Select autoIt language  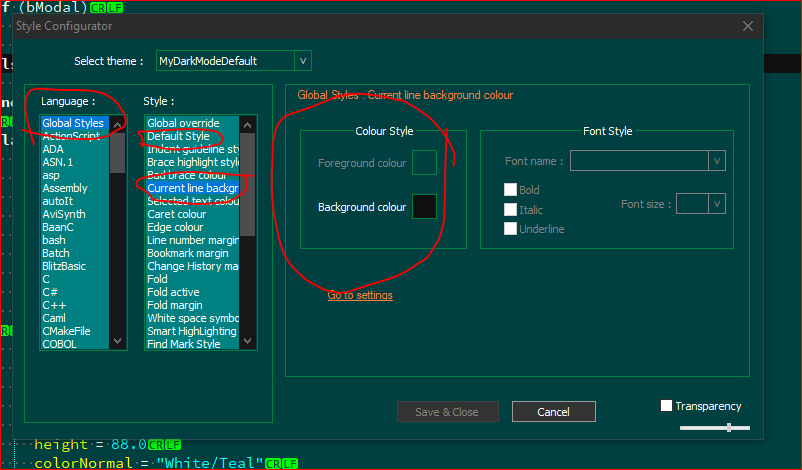tap(75, 201)
